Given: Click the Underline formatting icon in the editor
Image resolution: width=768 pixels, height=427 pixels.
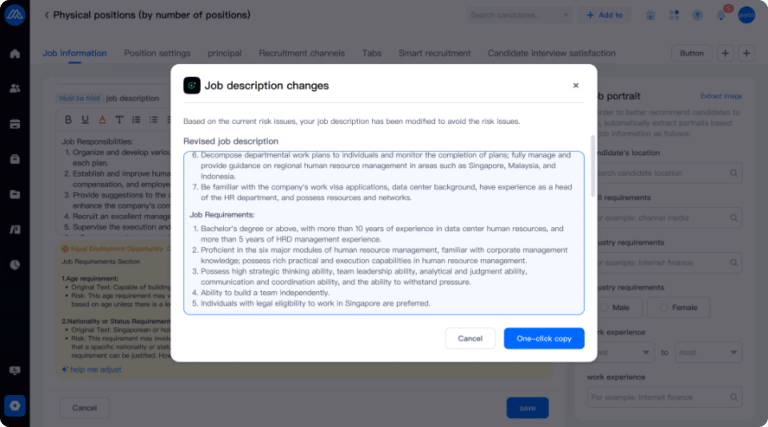Looking at the screenshot, I should pos(83,120).
